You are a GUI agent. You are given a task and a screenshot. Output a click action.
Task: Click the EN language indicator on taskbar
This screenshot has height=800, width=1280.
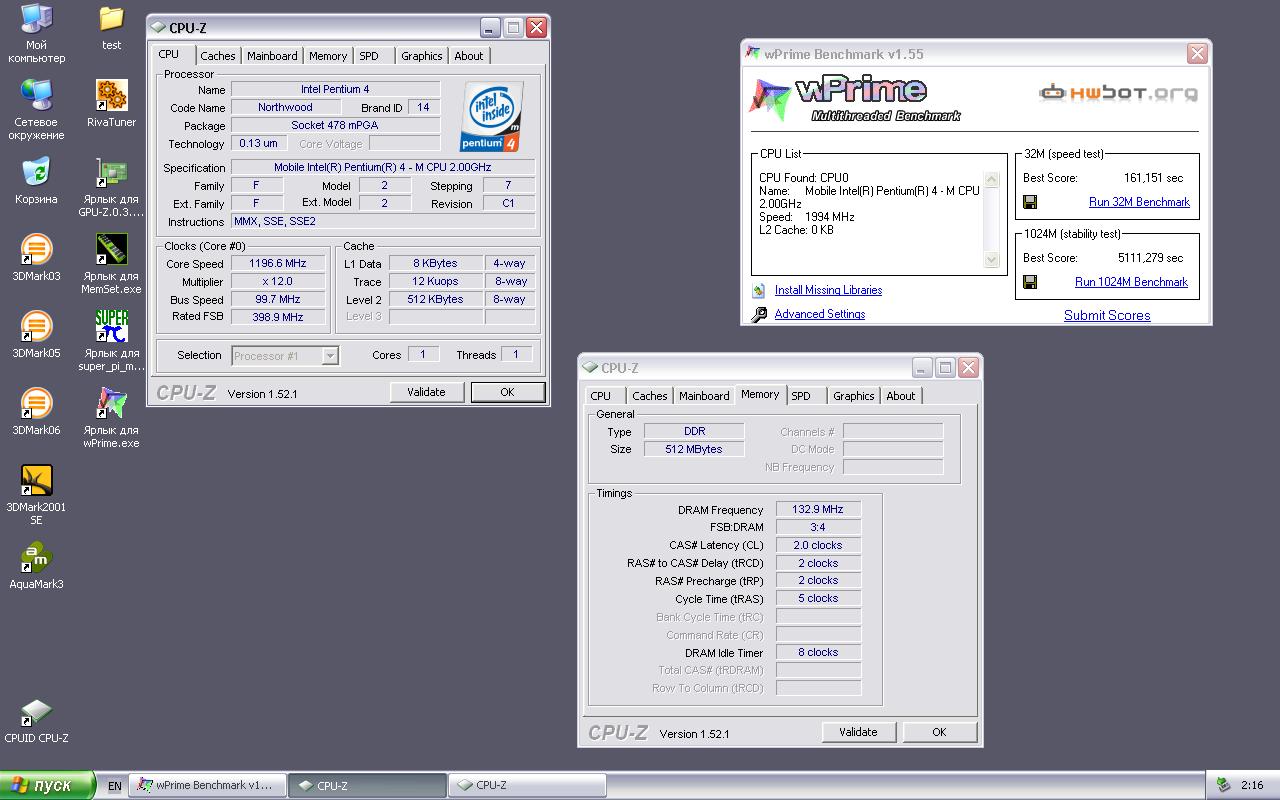tap(115, 786)
